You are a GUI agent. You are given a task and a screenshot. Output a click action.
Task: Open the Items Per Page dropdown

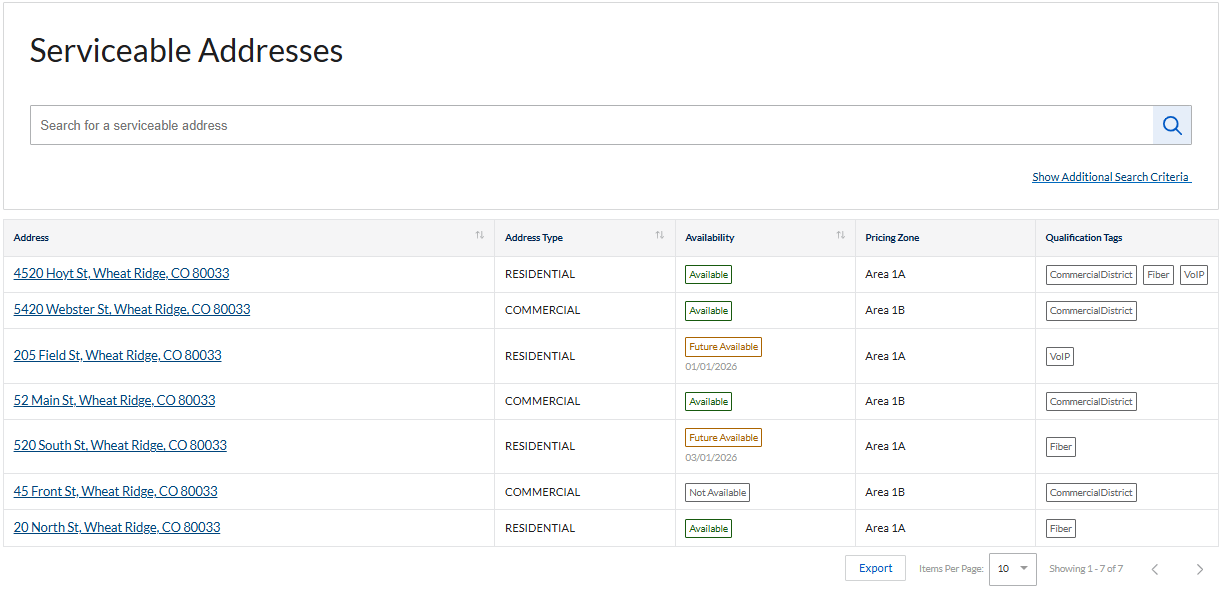point(1012,569)
